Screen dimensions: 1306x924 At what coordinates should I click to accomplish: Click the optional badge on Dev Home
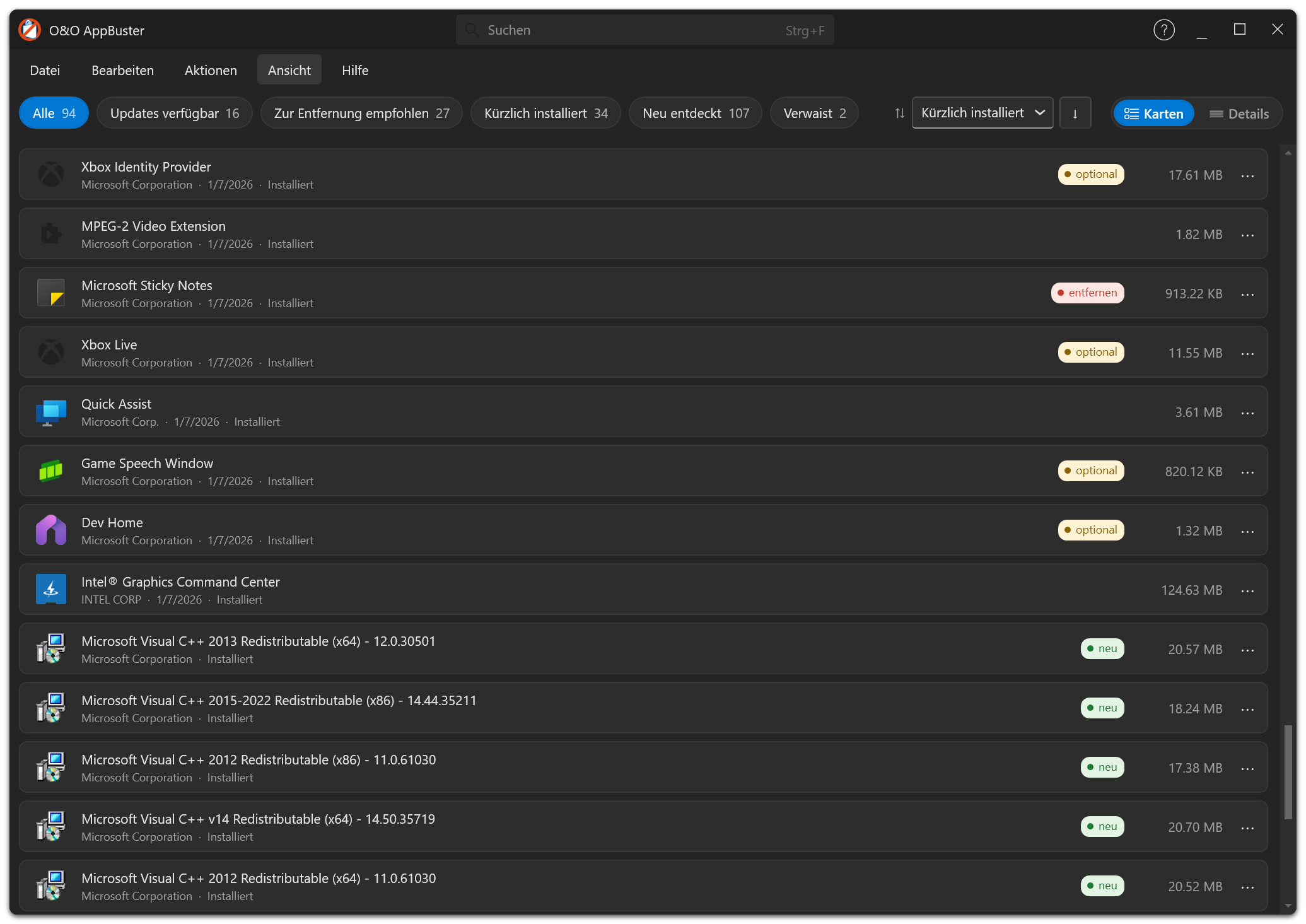point(1091,530)
